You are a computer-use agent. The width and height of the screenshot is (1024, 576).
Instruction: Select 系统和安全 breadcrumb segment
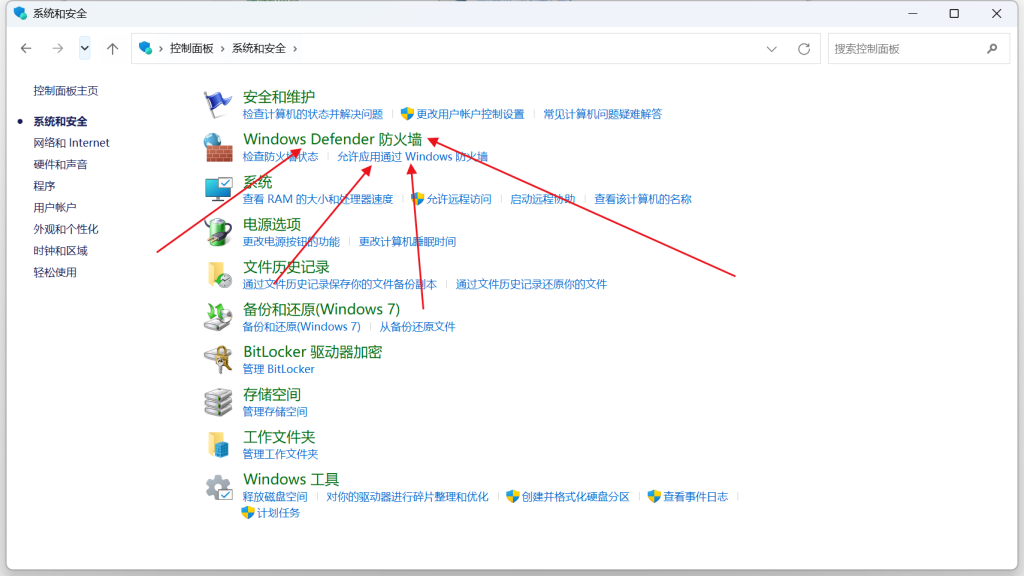[x=259, y=48]
